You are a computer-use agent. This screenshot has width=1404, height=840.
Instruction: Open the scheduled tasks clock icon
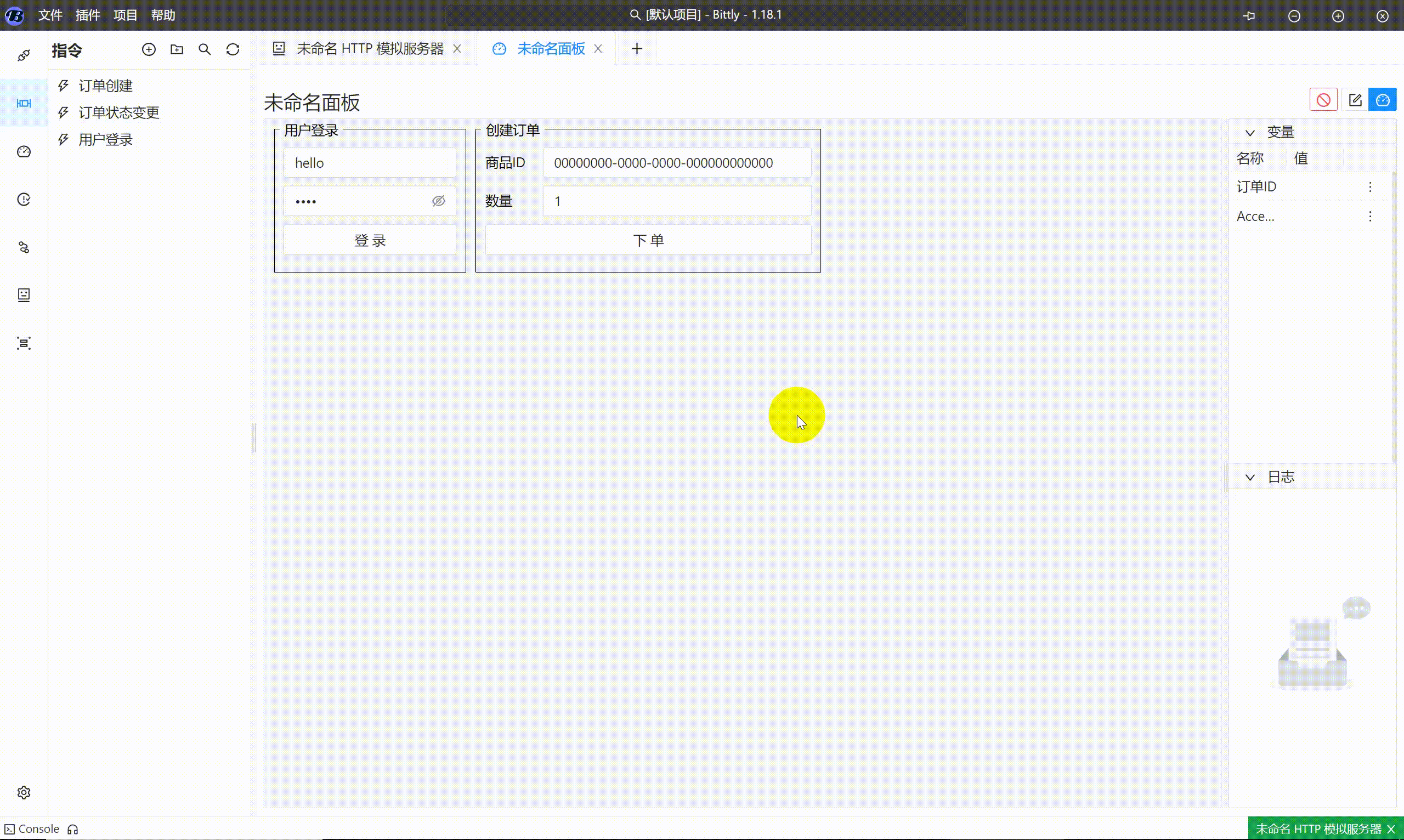24,199
